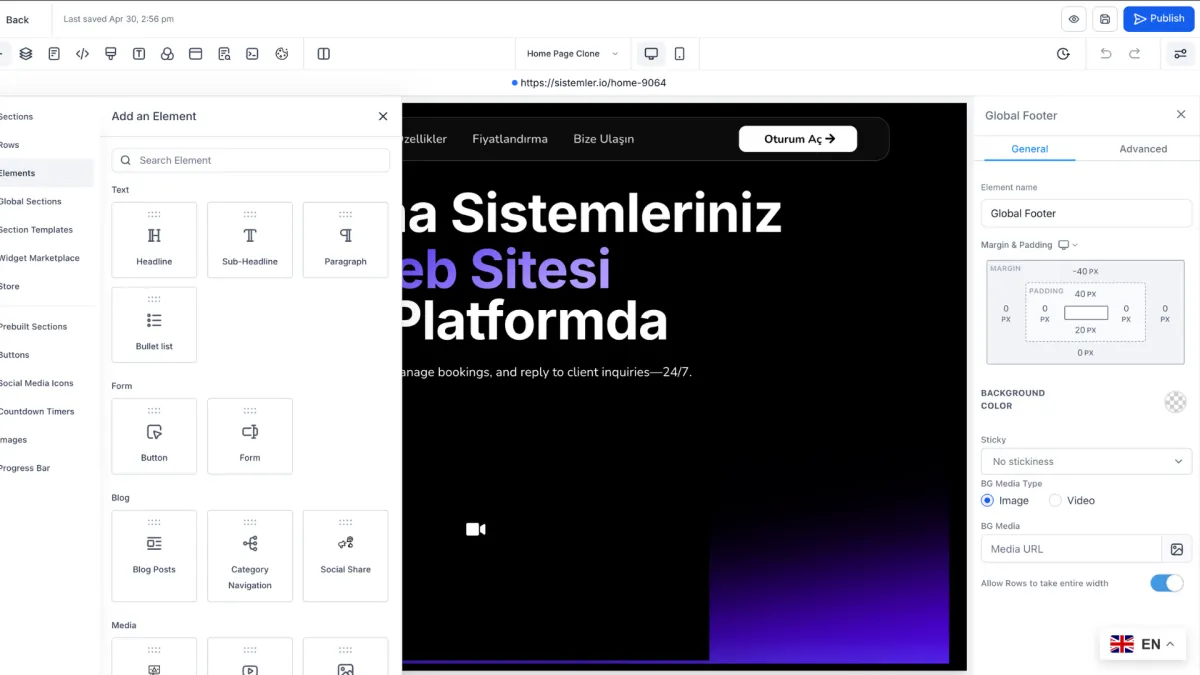The width and height of the screenshot is (1200, 675).
Task: Switch to mobile device view
Action: coord(680,54)
